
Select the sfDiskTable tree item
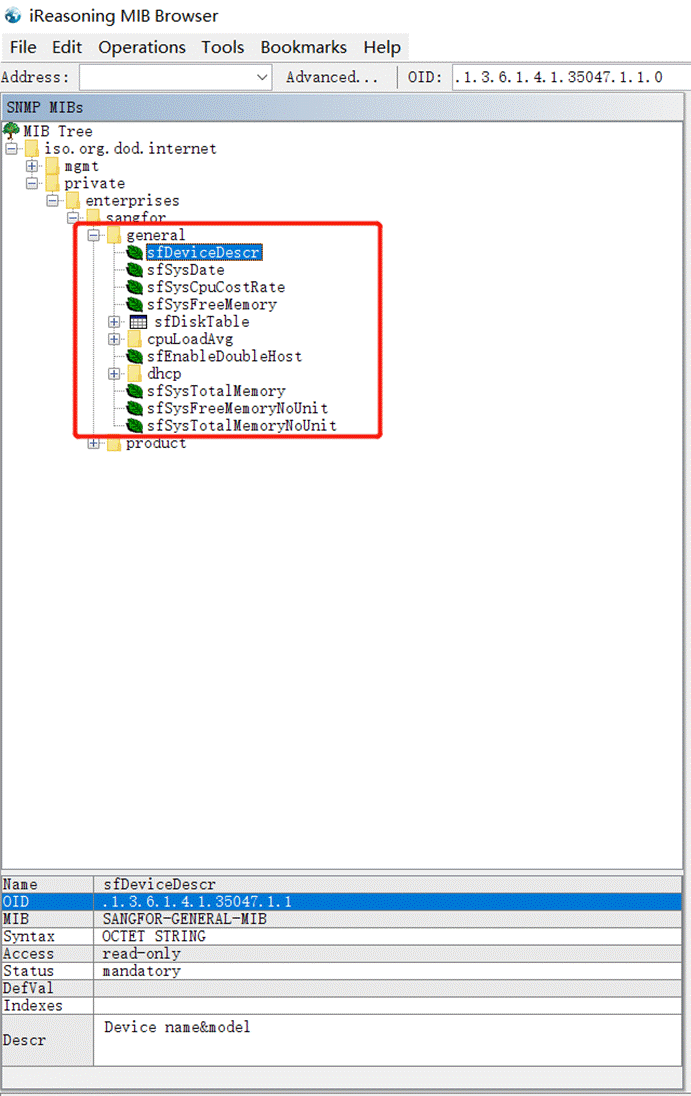coord(202,322)
